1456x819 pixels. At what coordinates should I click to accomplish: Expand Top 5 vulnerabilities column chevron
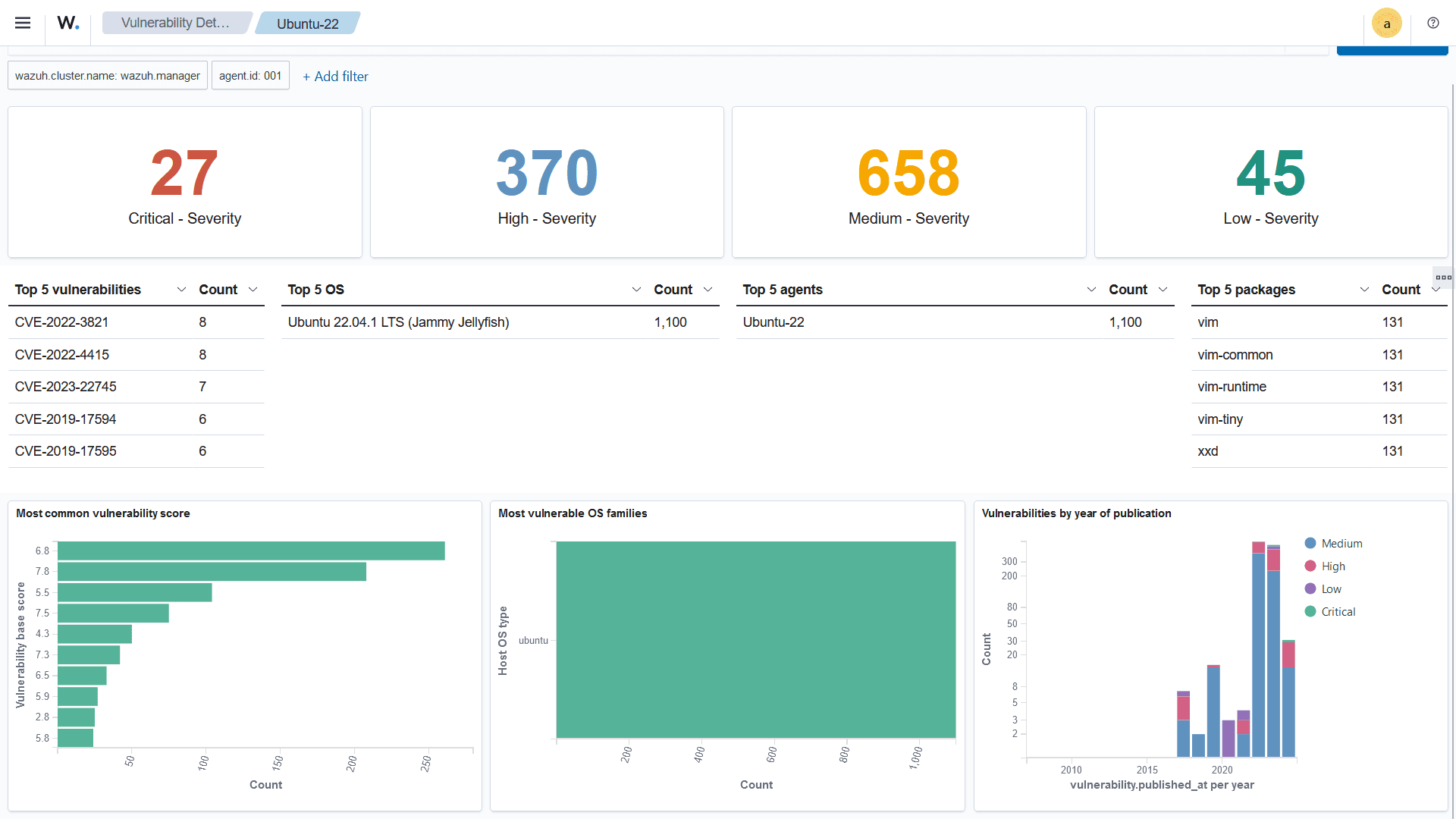click(181, 290)
